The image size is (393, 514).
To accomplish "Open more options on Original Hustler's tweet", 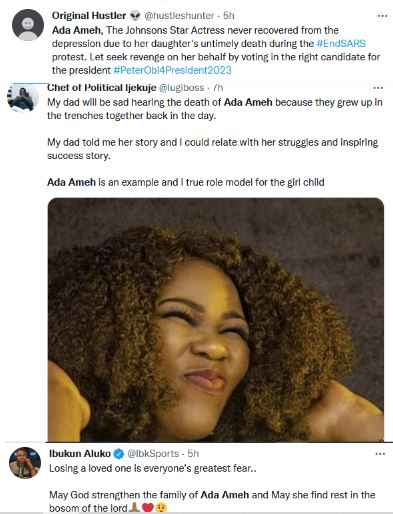I will tap(382, 16).
